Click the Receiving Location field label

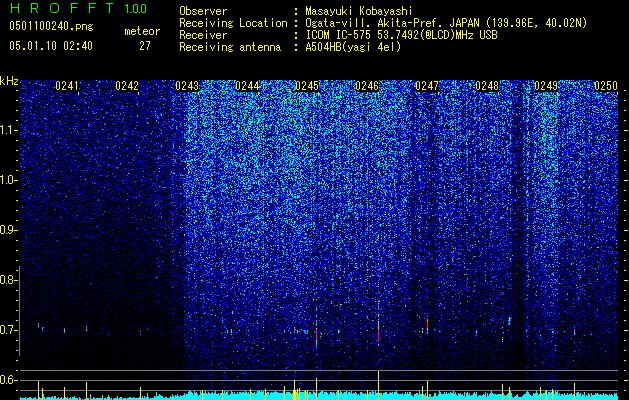(x=233, y=23)
